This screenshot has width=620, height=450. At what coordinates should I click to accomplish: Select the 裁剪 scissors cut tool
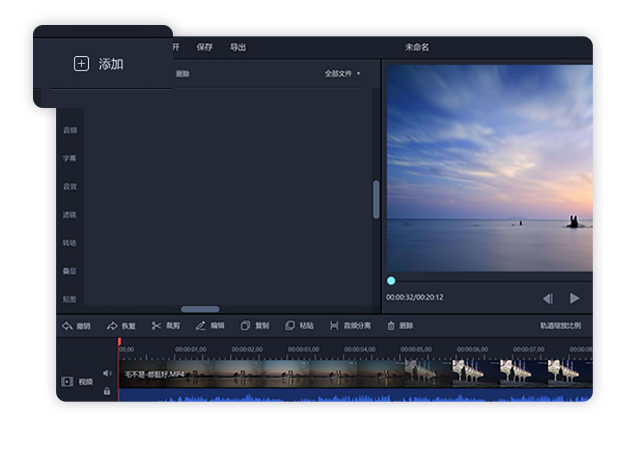165,326
